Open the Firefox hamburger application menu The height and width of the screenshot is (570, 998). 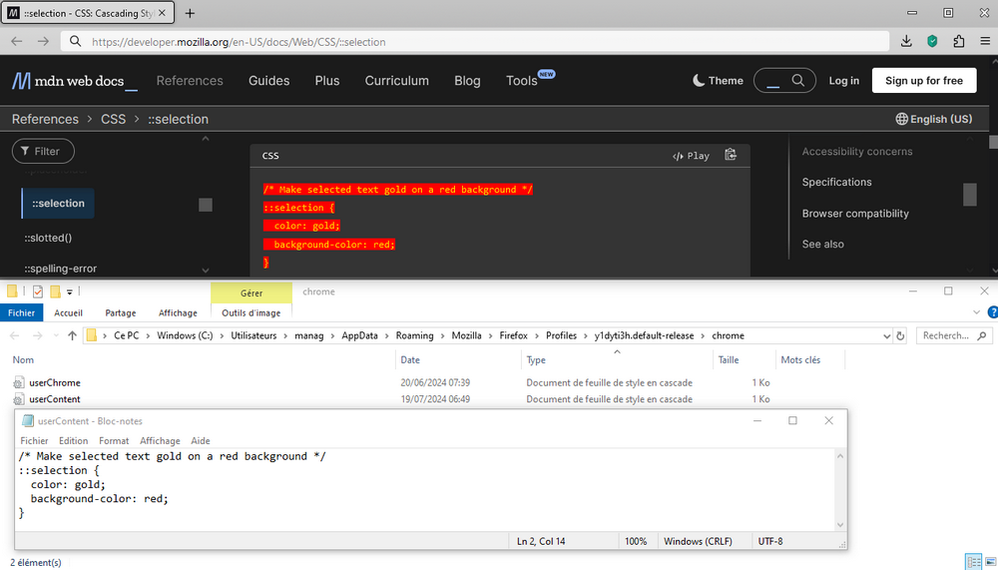pos(984,41)
